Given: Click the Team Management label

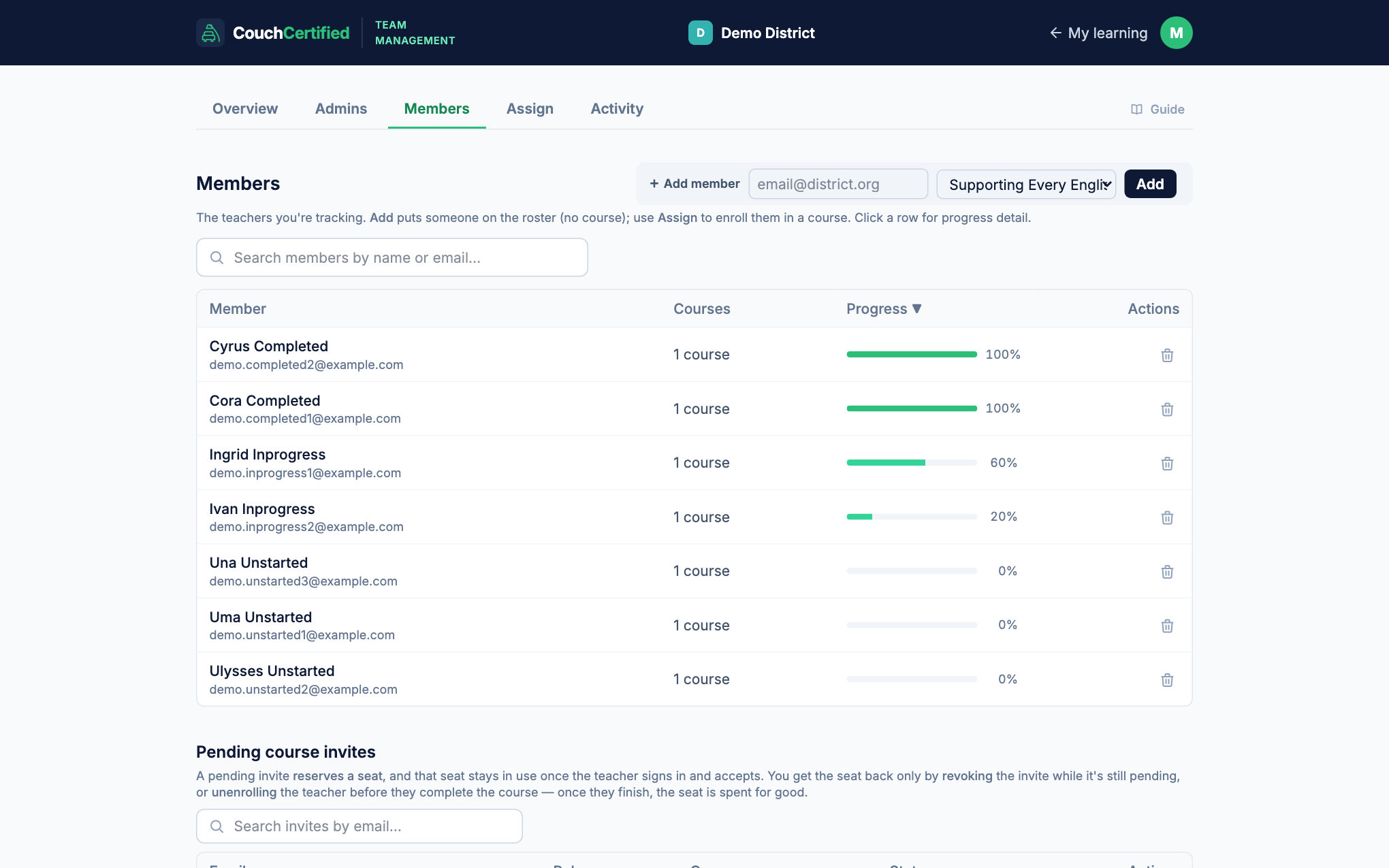Looking at the screenshot, I should coord(415,33).
